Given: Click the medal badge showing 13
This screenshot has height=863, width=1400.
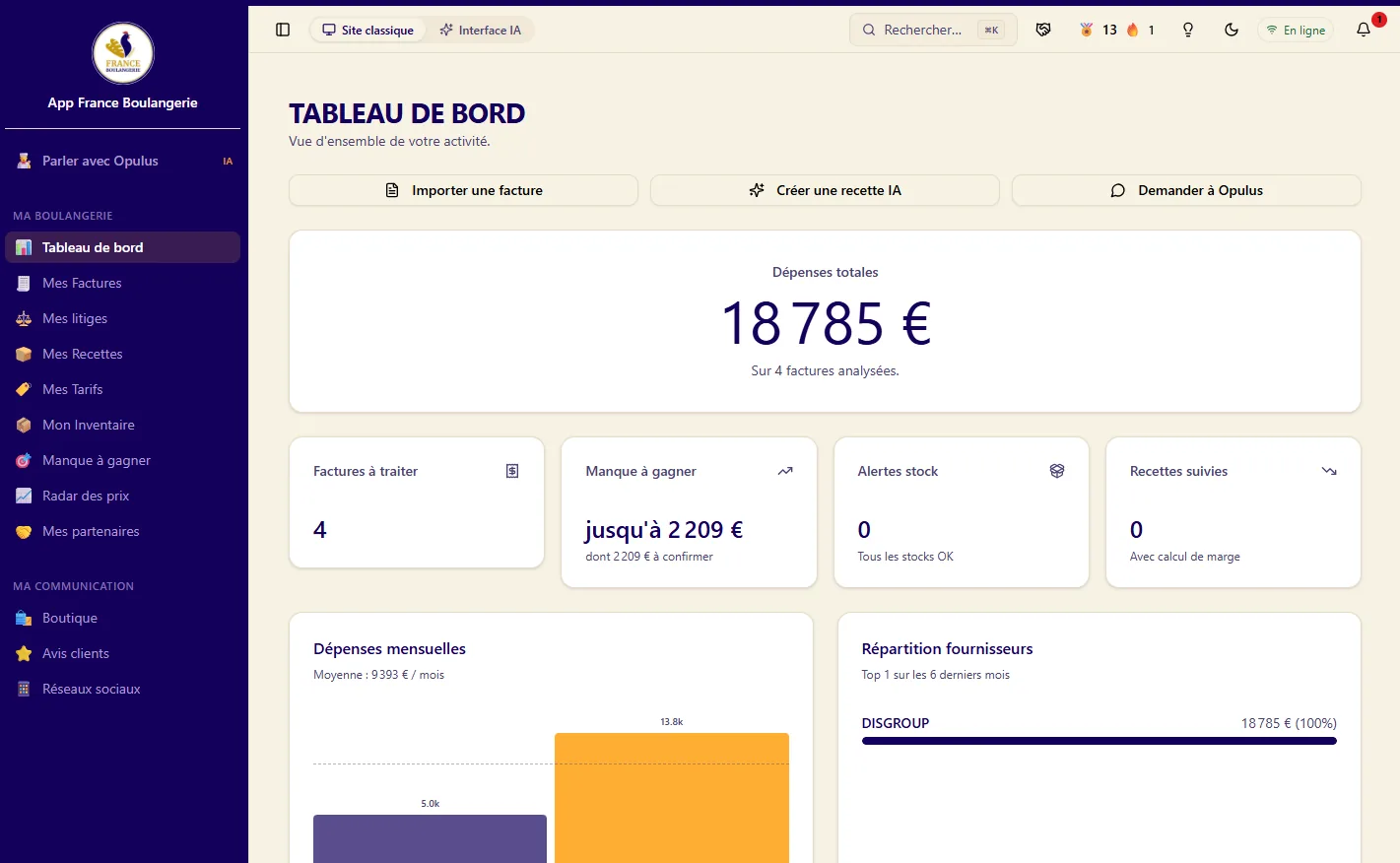Looking at the screenshot, I should click(1099, 30).
